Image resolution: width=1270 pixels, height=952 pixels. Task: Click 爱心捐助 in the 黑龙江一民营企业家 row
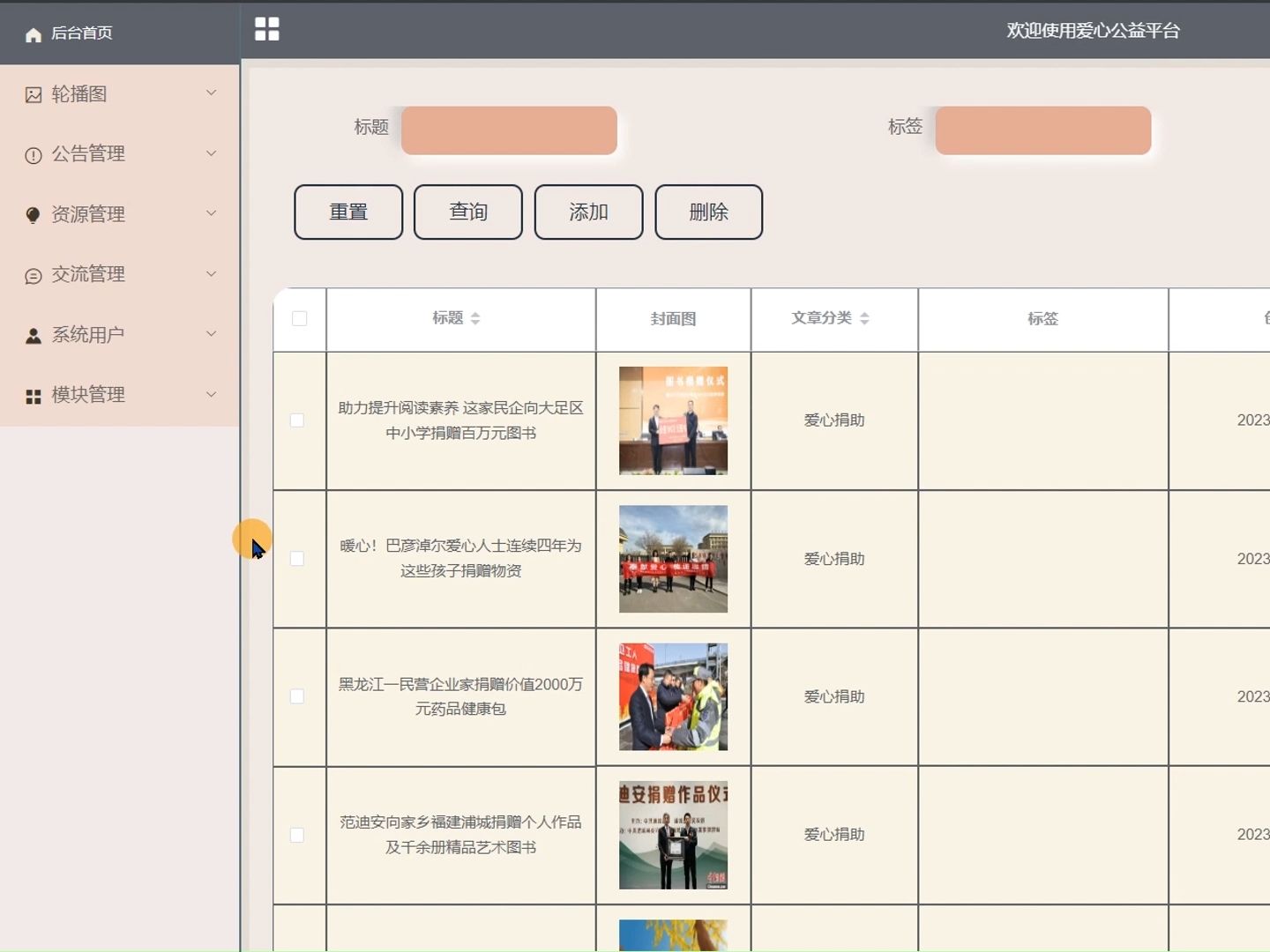point(834,696)
